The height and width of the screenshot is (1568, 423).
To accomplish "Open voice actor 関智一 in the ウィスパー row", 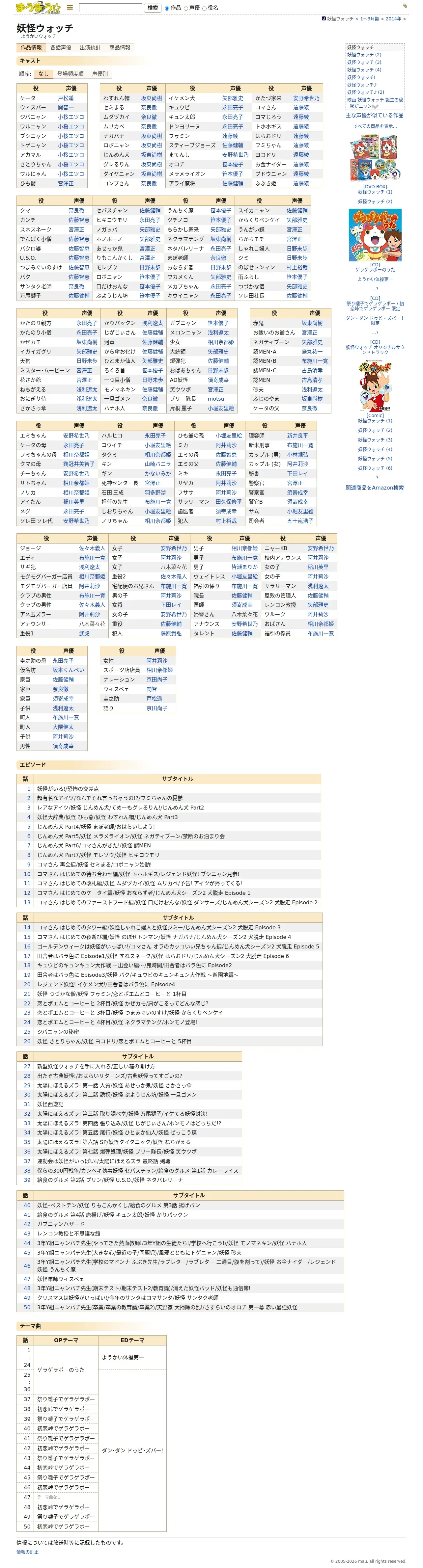I will click(66, 108).
